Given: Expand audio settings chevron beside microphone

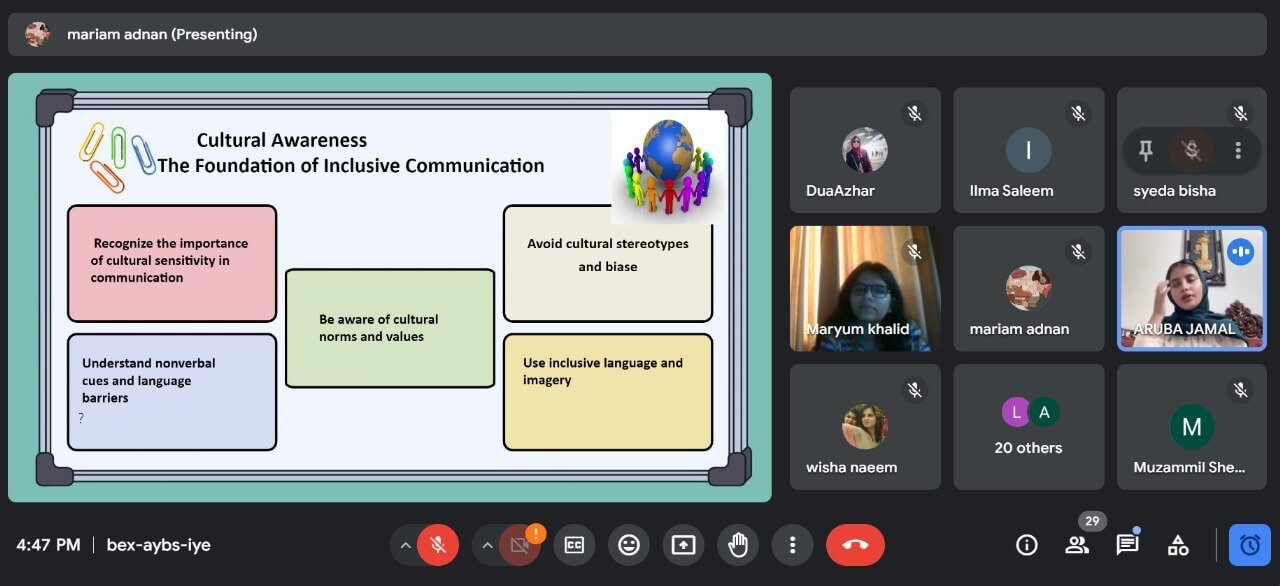Looking at the screenshot, I should (405, 545).
